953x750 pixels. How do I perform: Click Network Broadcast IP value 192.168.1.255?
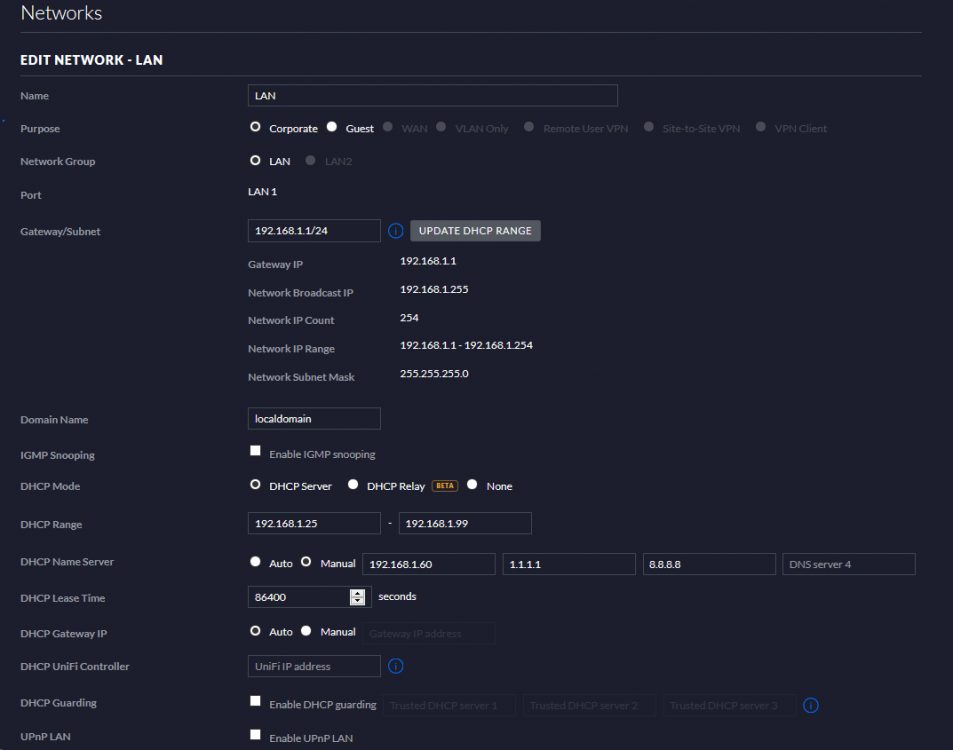click(434, 289)
